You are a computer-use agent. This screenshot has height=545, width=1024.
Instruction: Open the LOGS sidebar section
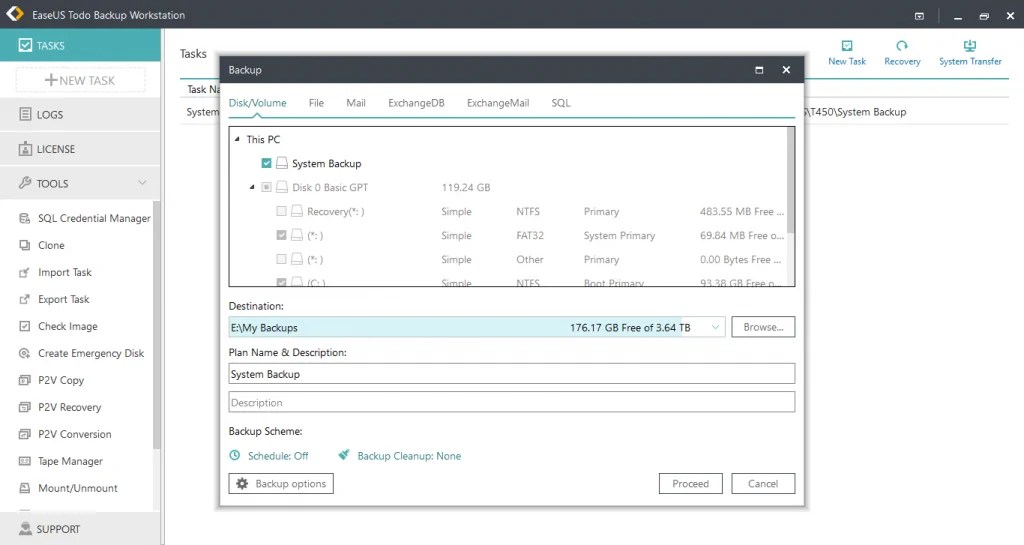pos(80,114)
